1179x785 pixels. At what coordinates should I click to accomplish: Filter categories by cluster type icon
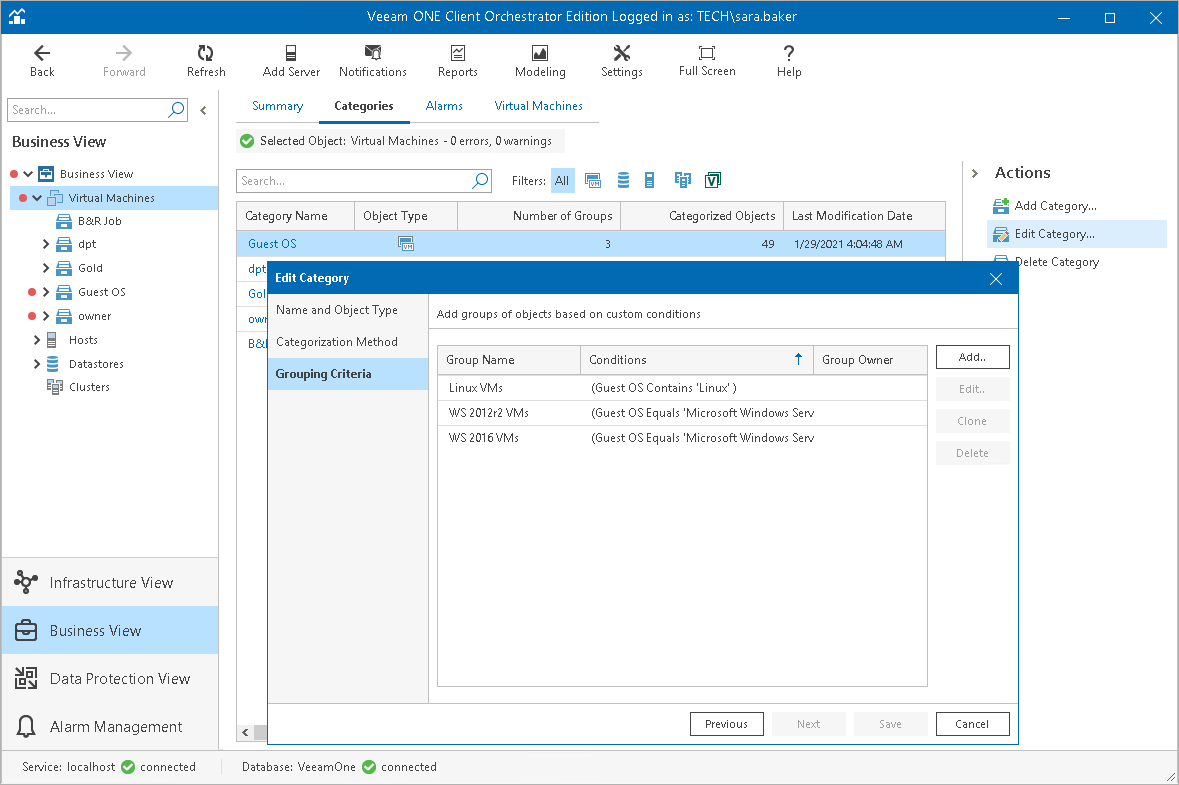683,180
